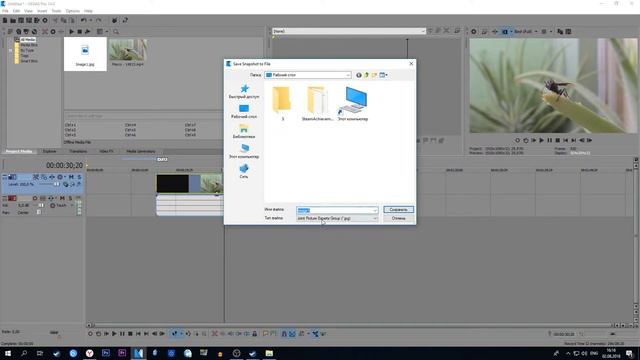Click Save Snapshot to File icon in preview
This screenshot has height=360, width=640.
(568, 31)
